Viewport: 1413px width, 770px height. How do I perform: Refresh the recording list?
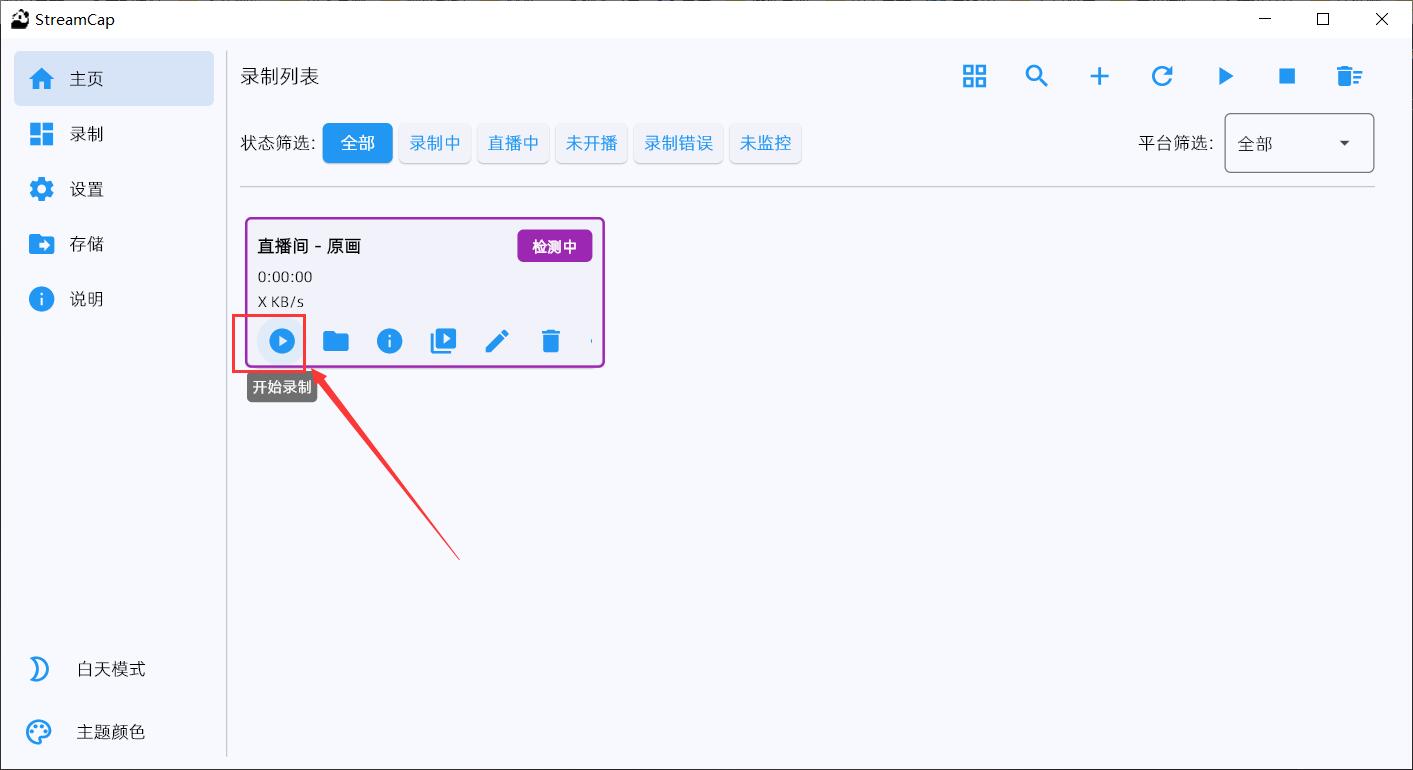(1162, 76)
